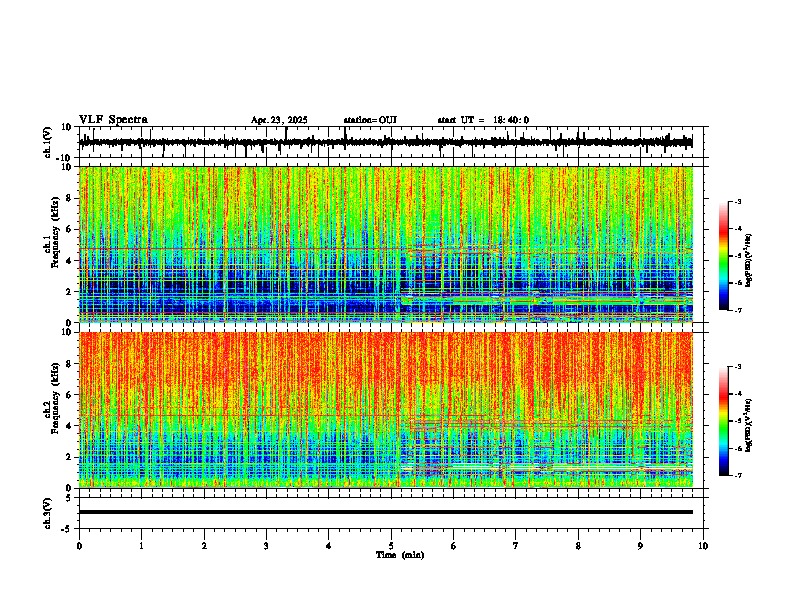
Task: Click the "-3" label on ch.1 color scale
Action: click(738, 202)
